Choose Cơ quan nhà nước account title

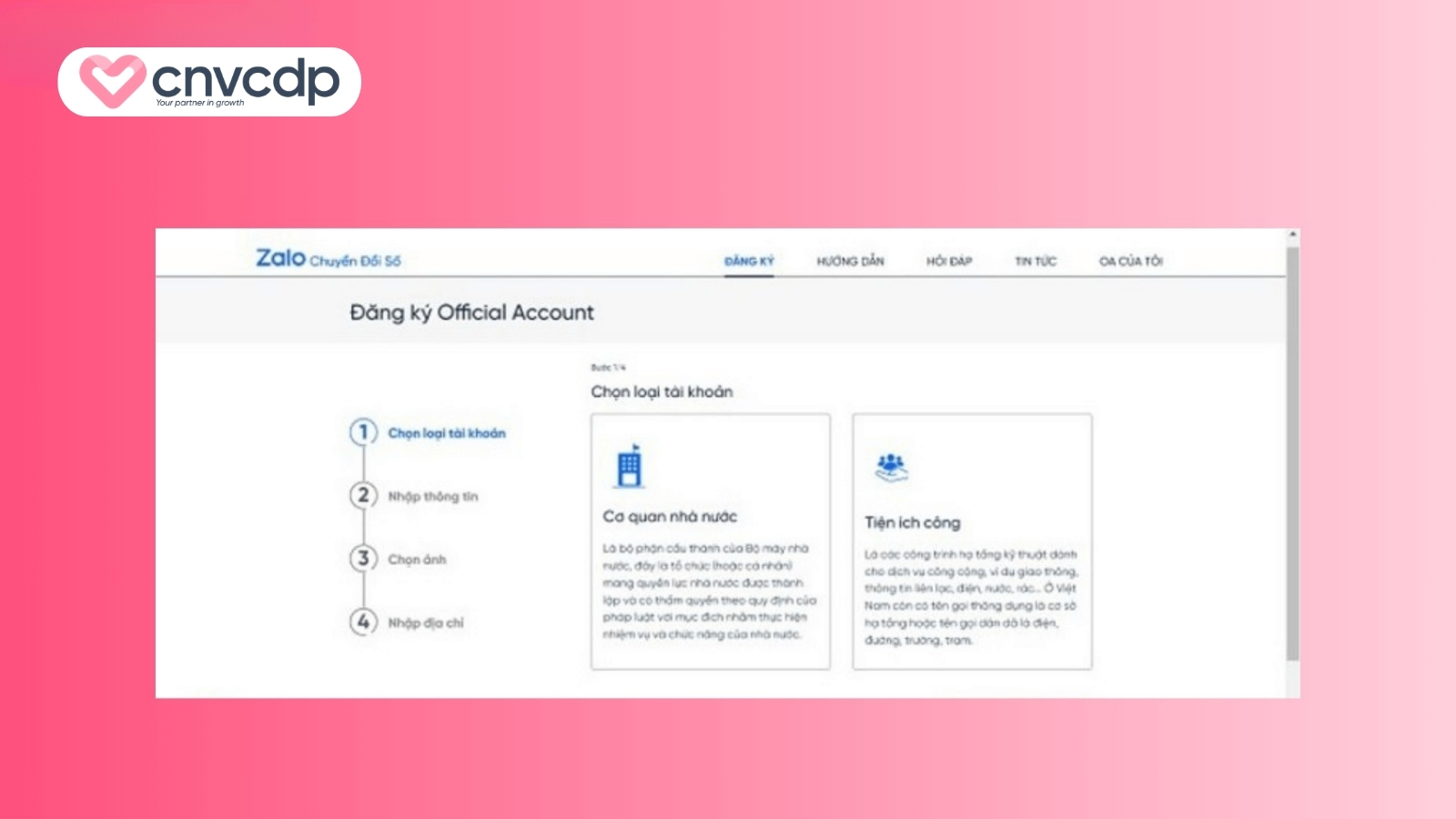670,516
